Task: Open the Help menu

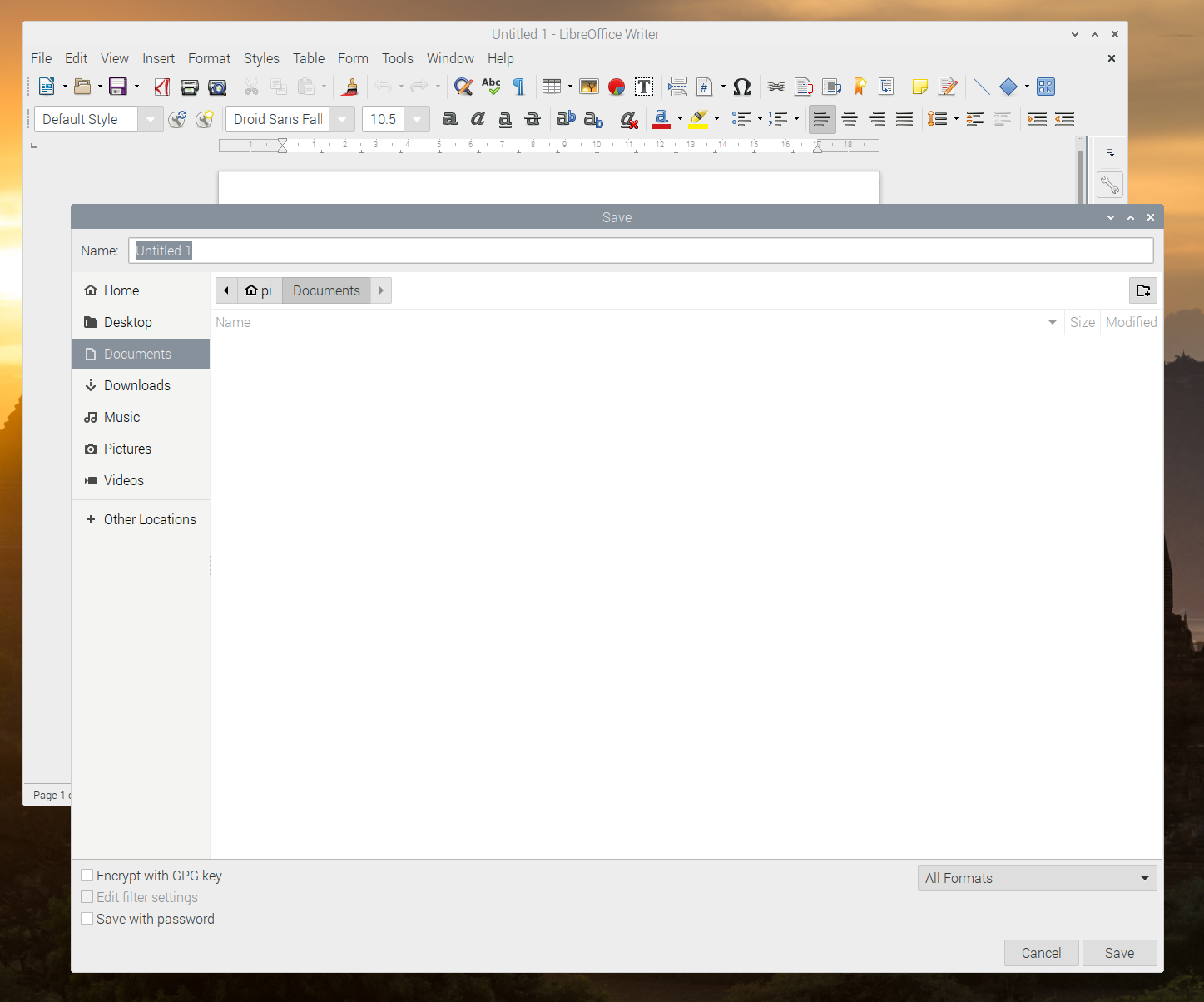Action: (x=501, y=58)
